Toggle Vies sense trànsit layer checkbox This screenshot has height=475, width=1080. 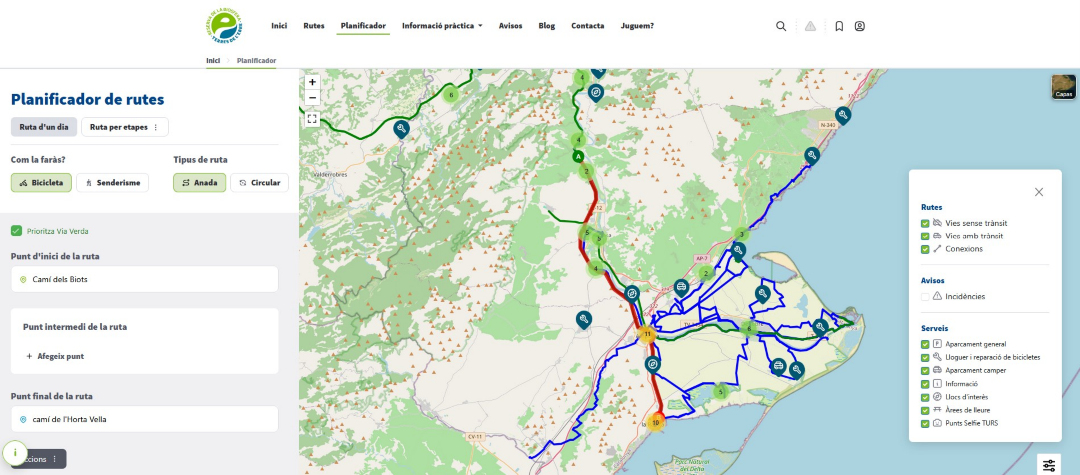click(x=925, y=223)
